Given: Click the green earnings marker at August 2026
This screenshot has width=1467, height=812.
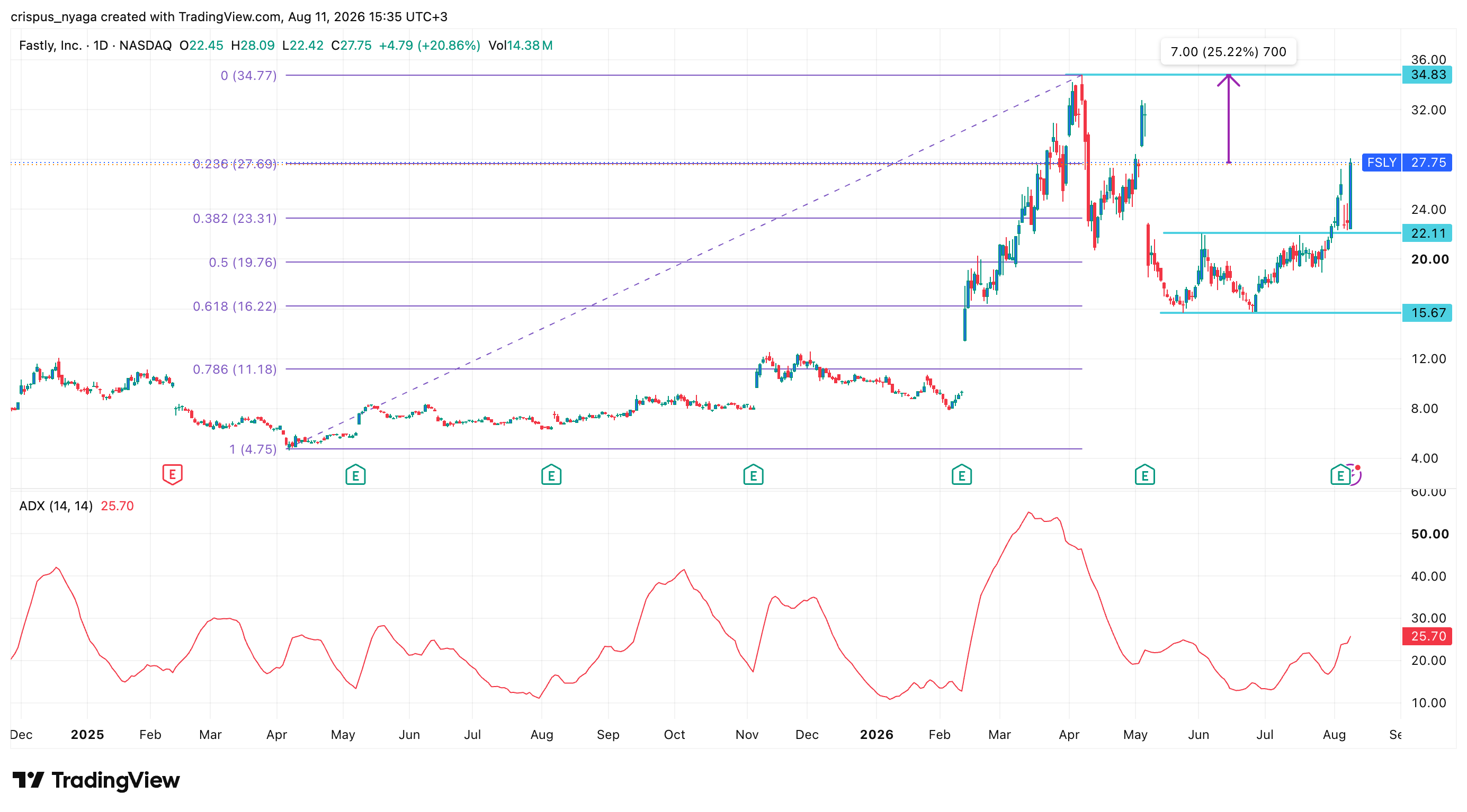Looking at the screenshot, I should [1340, 475].
